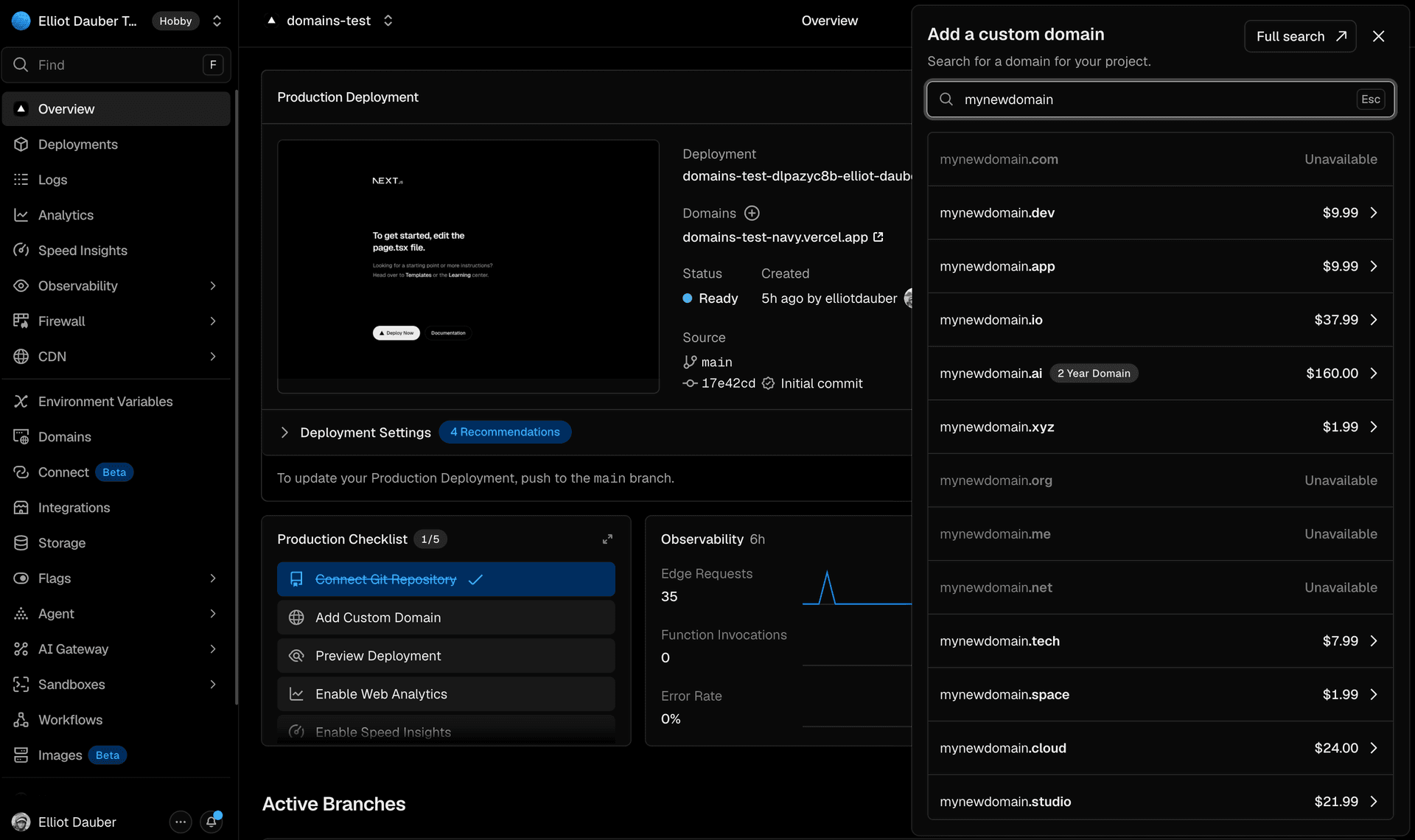Open the notifications bell
Screen dimensions: 1415x840
[212, 822]
